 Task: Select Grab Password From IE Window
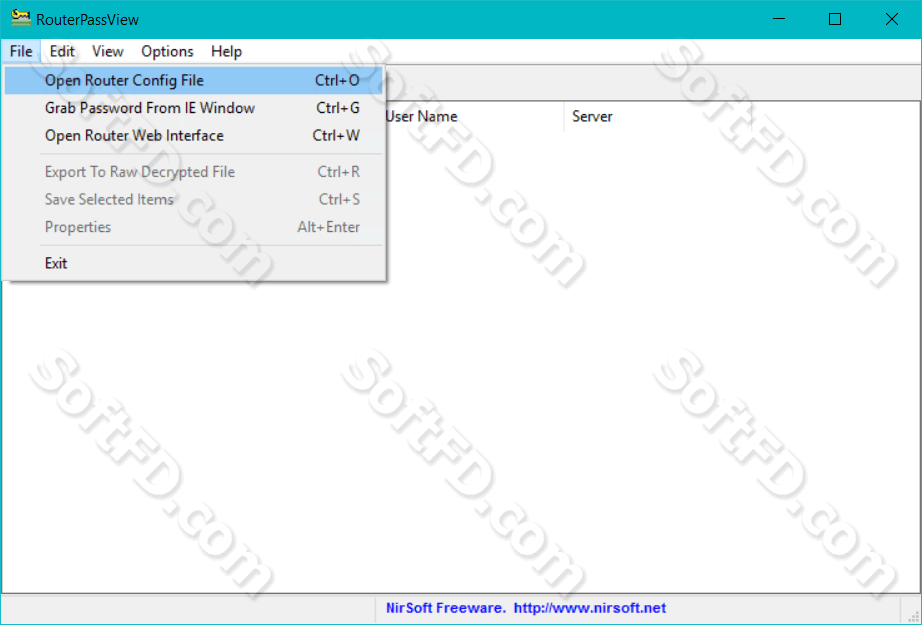193,108
